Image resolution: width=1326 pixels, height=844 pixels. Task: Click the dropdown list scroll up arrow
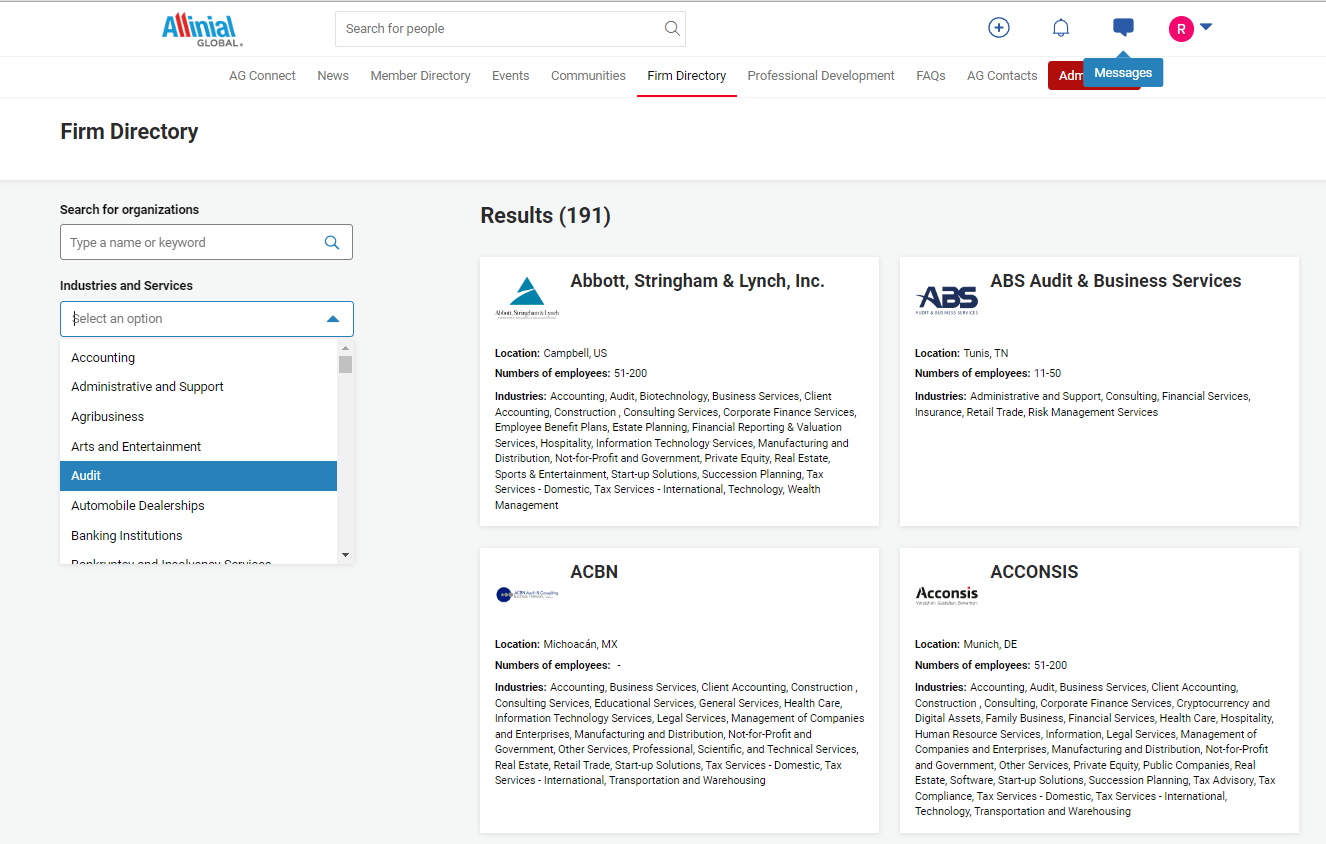point(345,348)
